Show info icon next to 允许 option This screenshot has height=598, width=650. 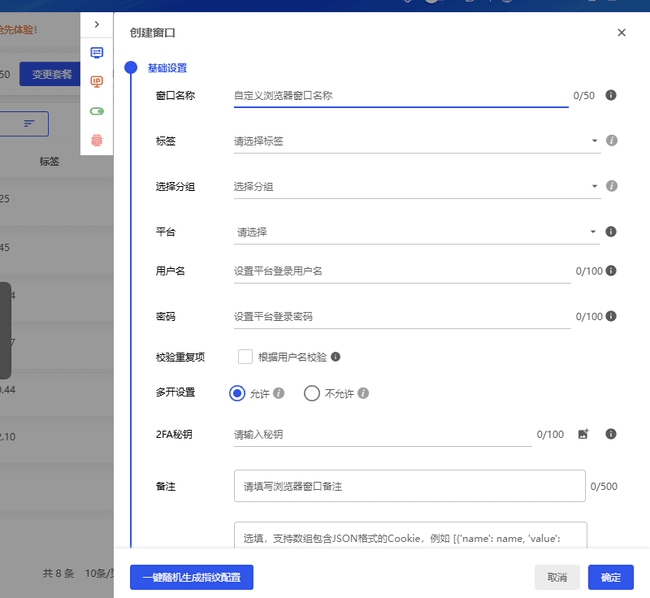pos(279,393)
